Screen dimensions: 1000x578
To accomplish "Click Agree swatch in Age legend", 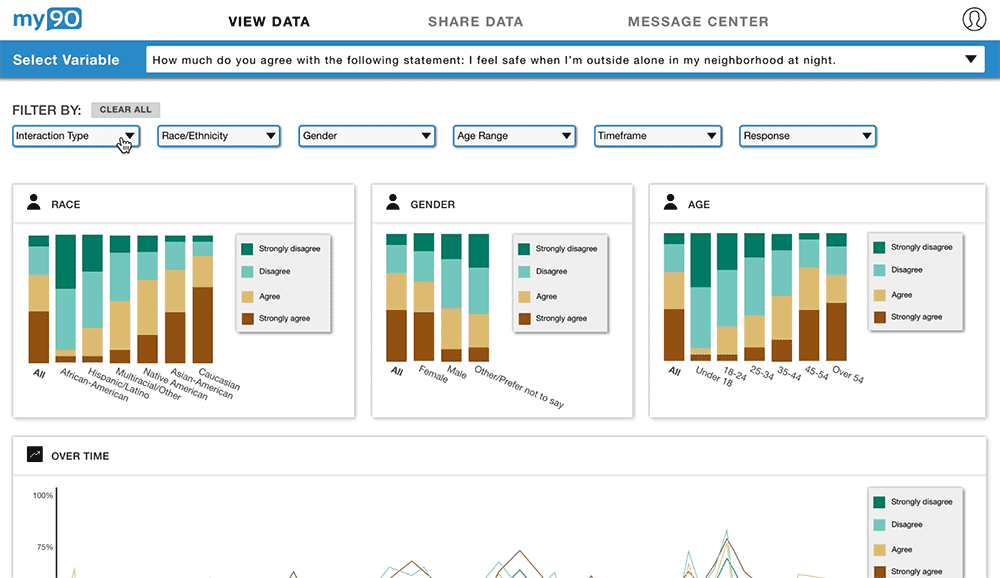I will pos(879,295).
